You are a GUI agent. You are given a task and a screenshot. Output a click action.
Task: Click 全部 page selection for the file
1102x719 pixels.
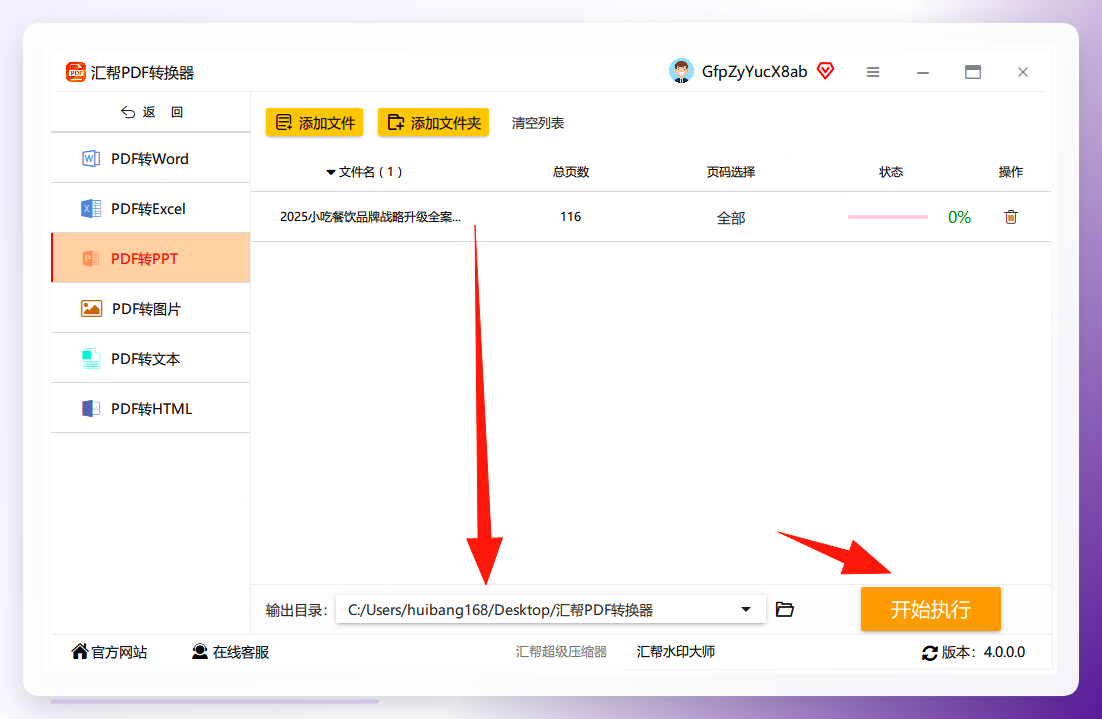(x=731, y=218)
